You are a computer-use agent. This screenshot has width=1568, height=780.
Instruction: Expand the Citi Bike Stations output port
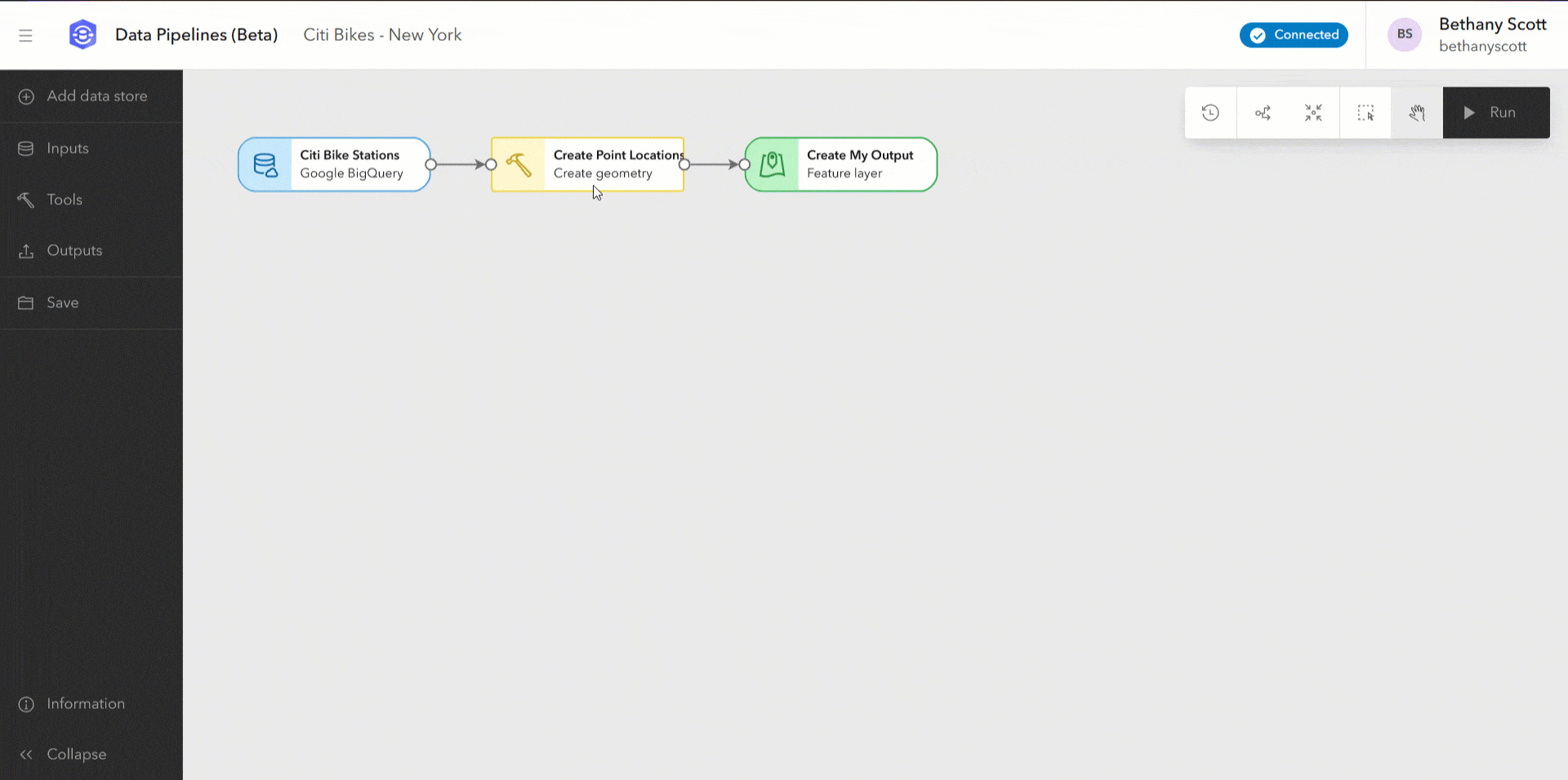point(431,164)
